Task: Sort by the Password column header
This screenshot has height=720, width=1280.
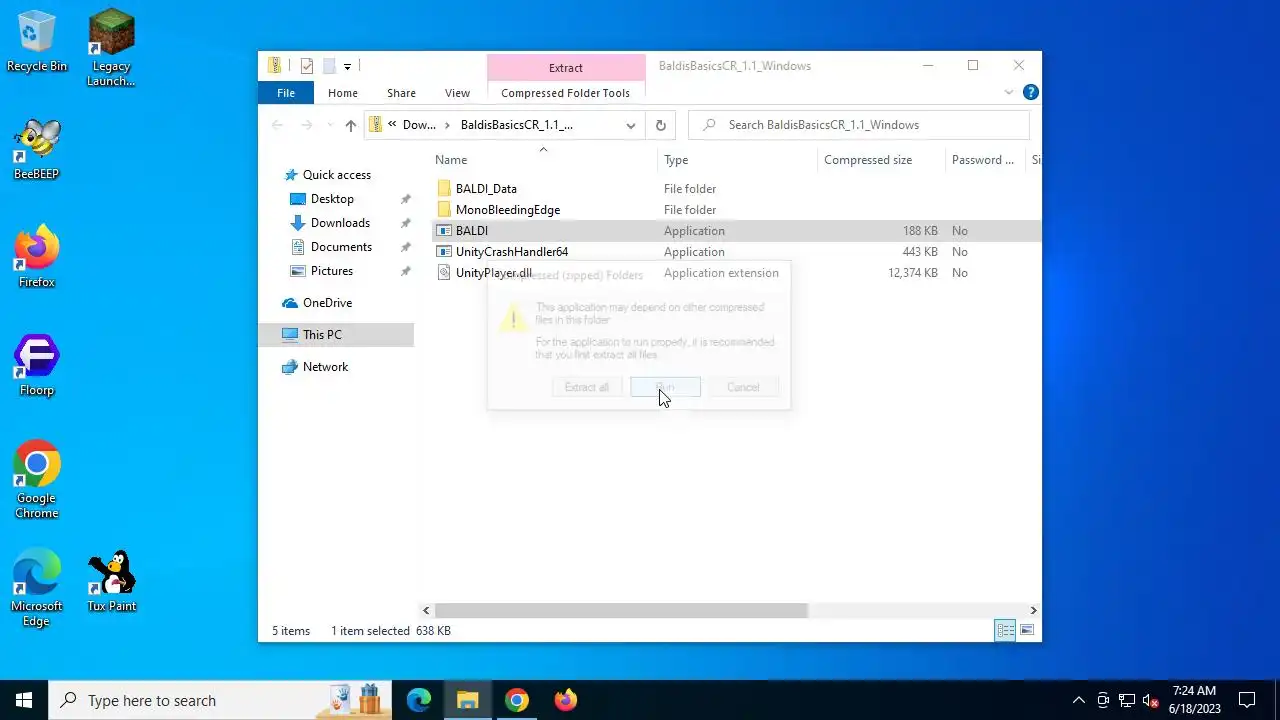Action: tap(985, 160)
